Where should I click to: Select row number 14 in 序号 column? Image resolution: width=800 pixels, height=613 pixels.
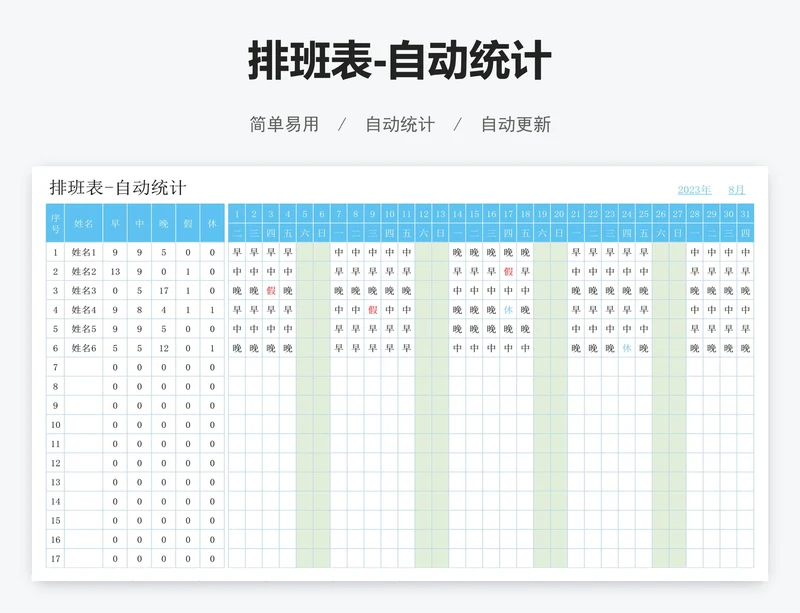[56, 501]
